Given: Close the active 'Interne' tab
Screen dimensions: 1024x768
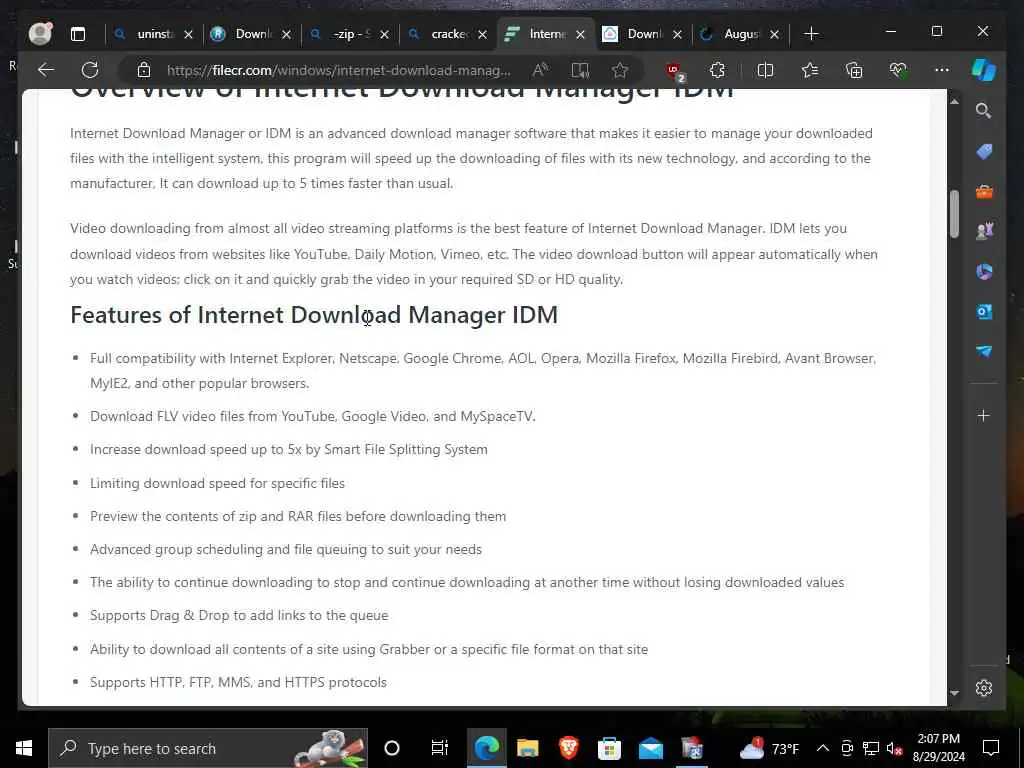Looking at the screenshot, I should [580, 35].
